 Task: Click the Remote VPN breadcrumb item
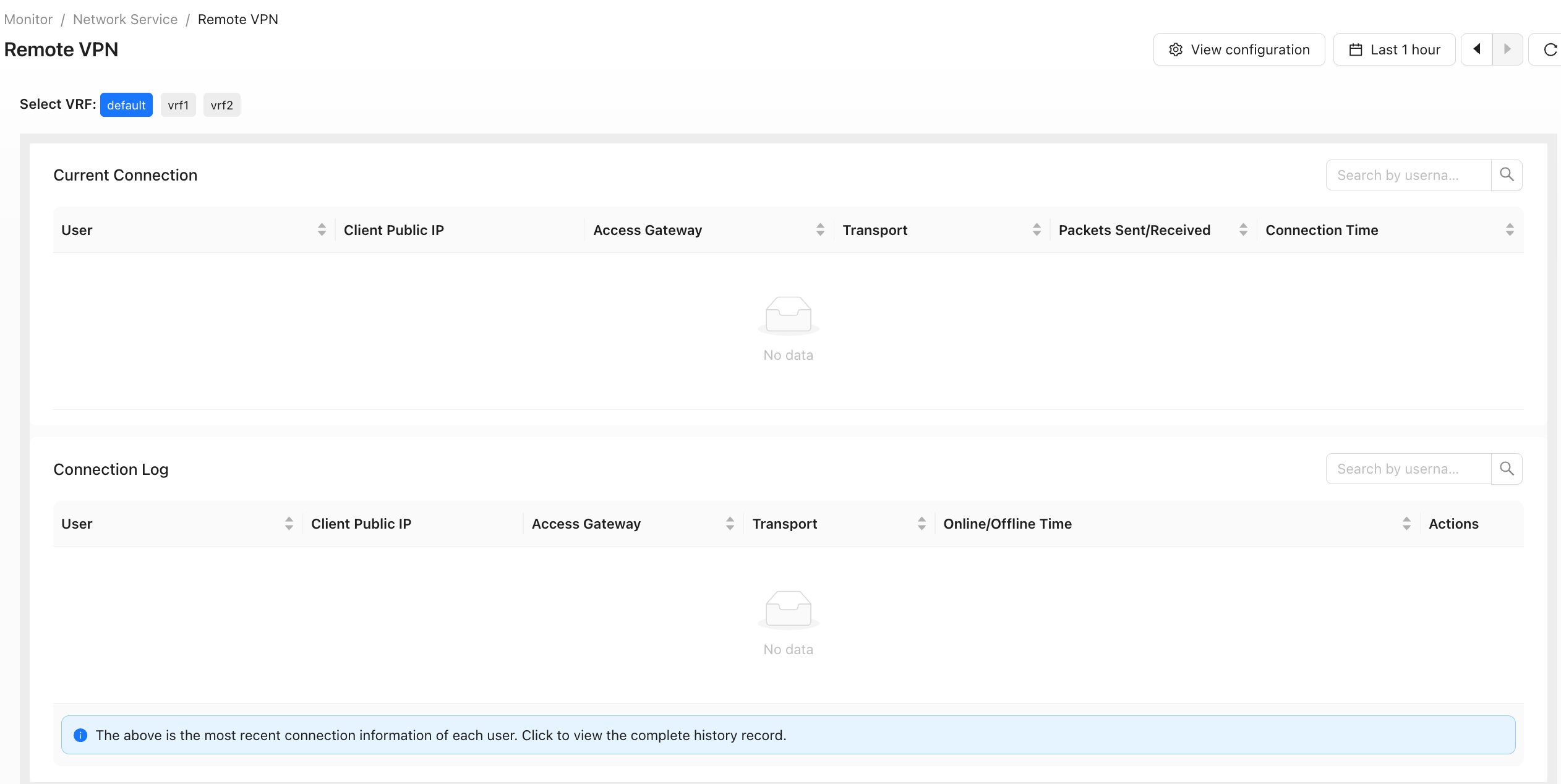point(238,19)
